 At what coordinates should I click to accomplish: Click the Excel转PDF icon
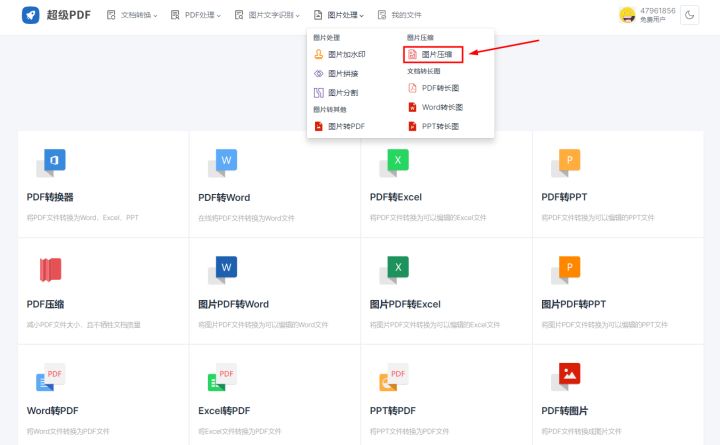[x=222, y=377]
